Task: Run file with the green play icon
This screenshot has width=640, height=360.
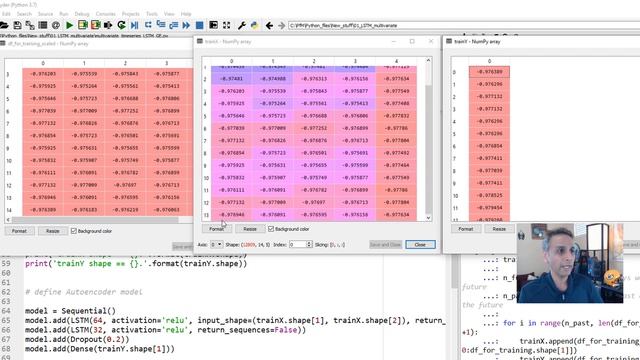Action: tap(69, 25)
